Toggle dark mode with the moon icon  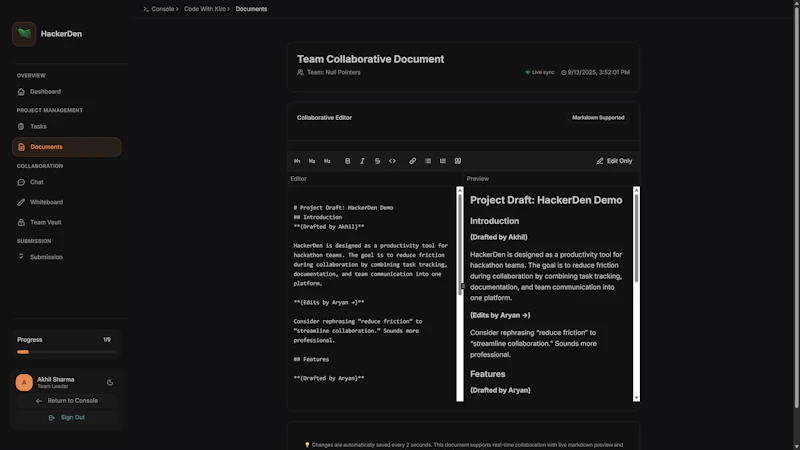[110, 383]
